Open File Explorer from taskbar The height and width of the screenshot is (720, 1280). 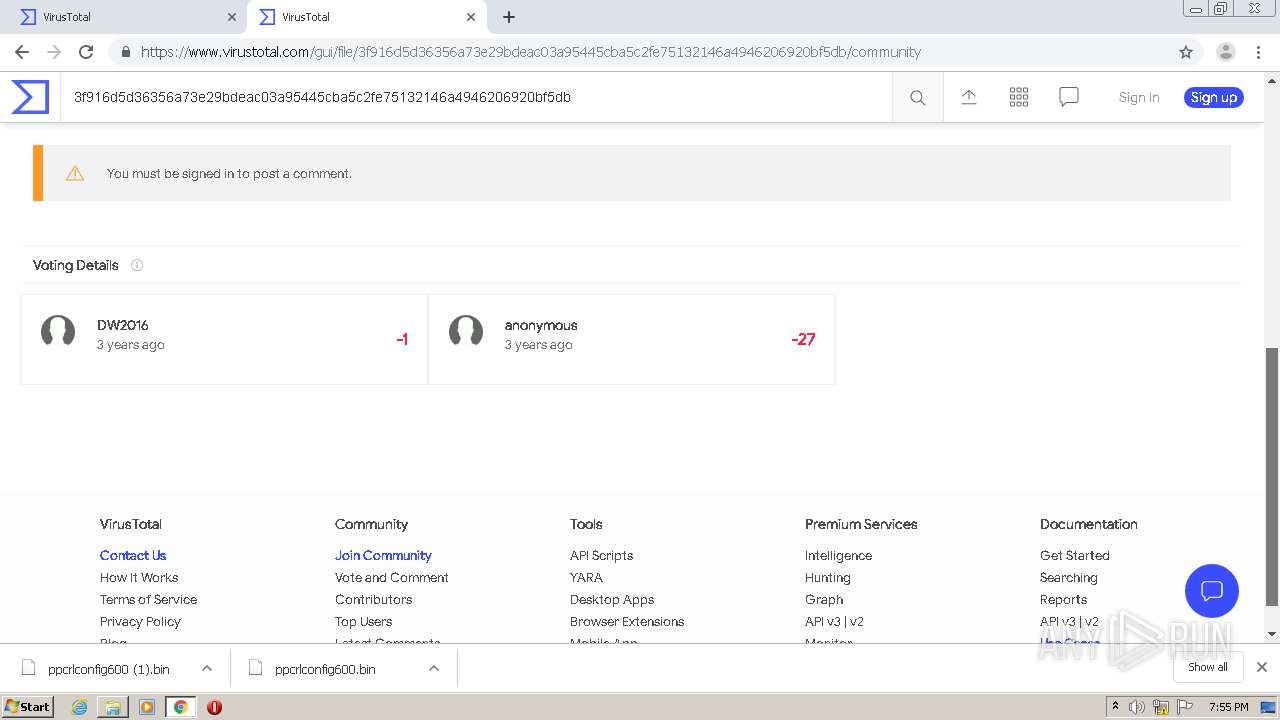coord(113,707)
